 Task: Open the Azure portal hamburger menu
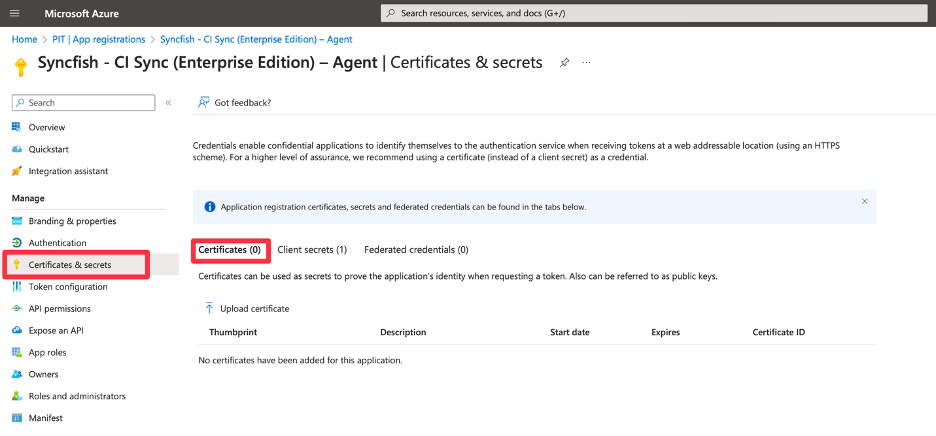tap(15, 13)
